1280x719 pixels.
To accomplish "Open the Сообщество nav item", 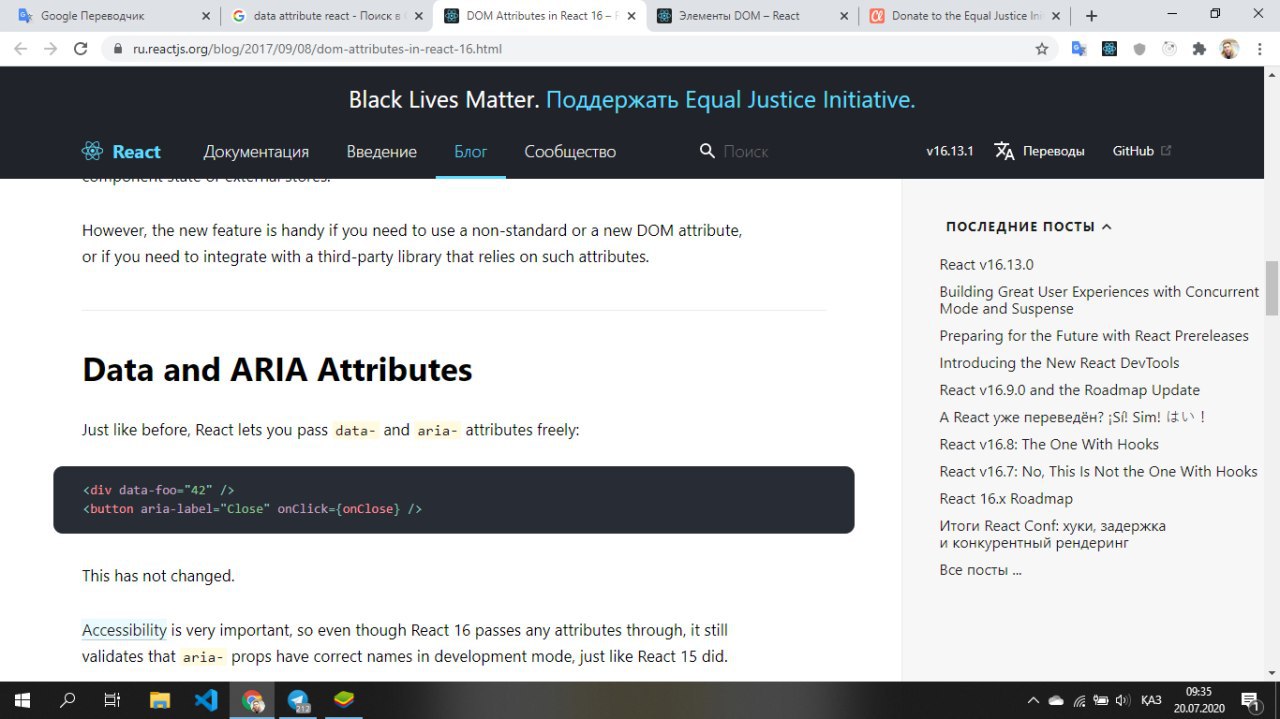I will coord(570,152).
